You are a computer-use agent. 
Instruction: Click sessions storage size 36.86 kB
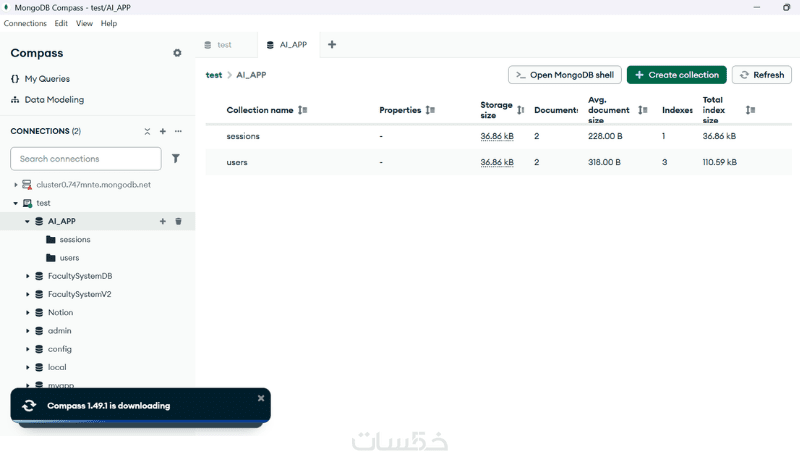[x=497, y=136]
